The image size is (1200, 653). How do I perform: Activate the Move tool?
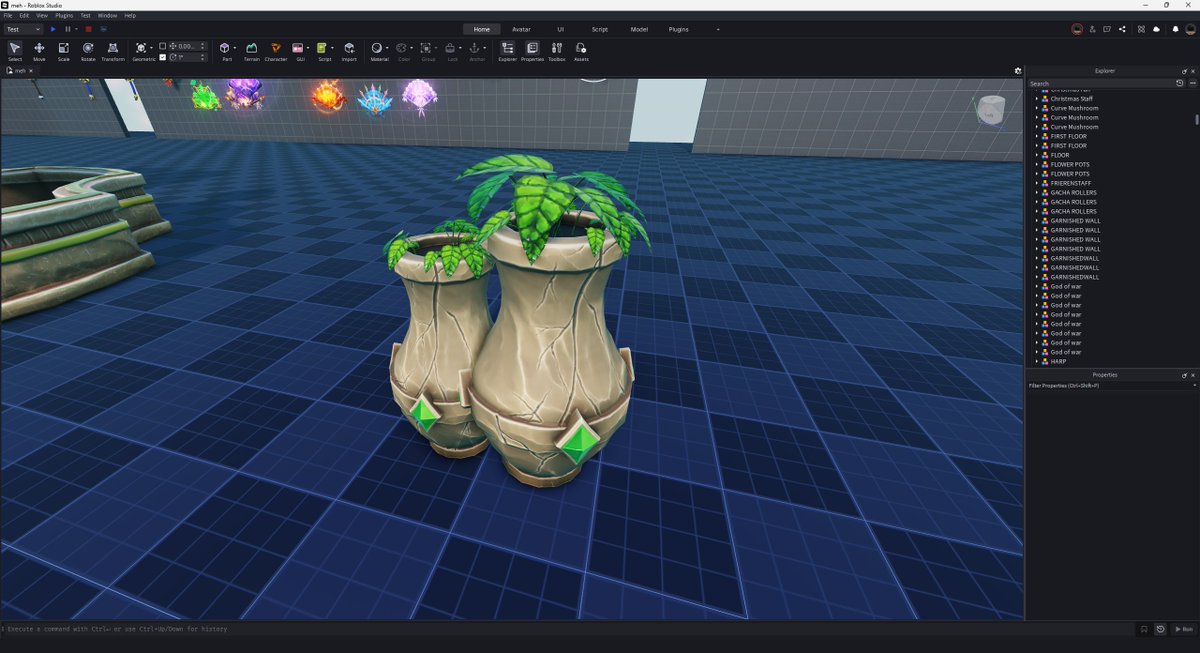pyautogui.click(x=39, y=51)
